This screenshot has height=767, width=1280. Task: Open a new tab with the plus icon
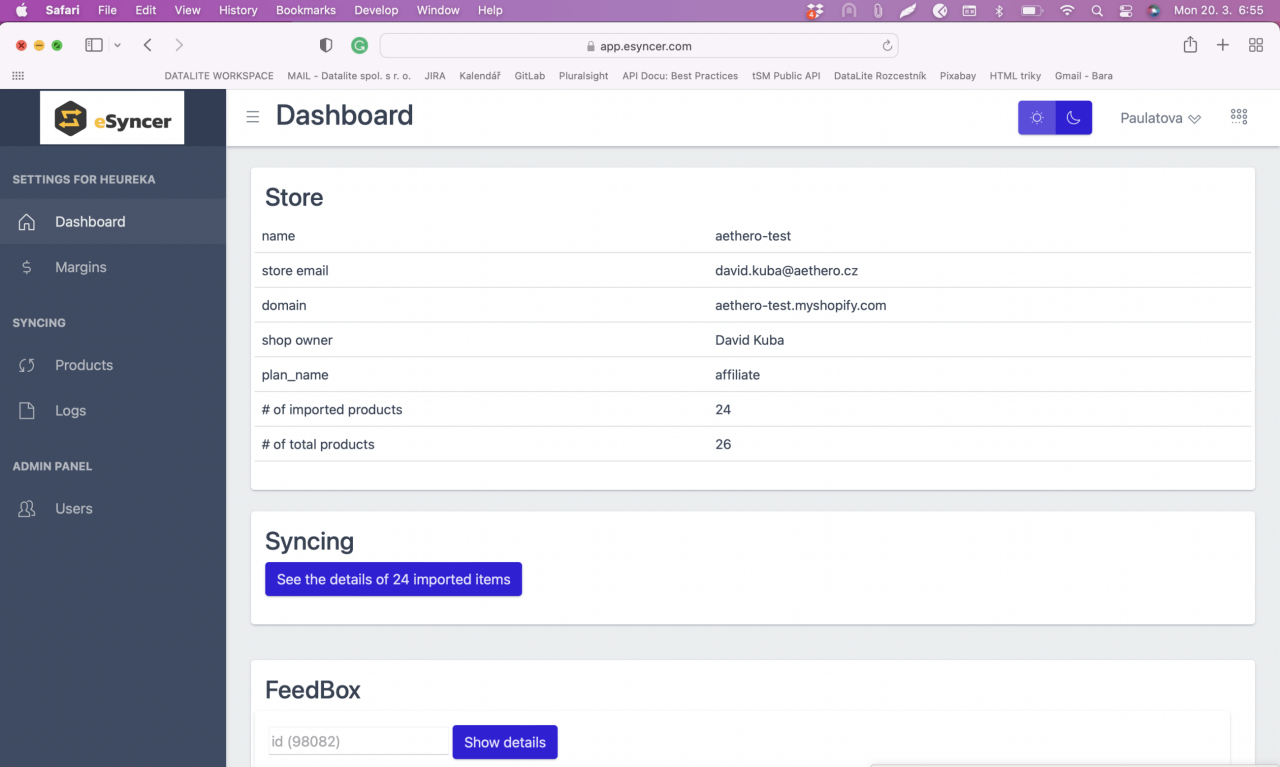point(1223,45)
